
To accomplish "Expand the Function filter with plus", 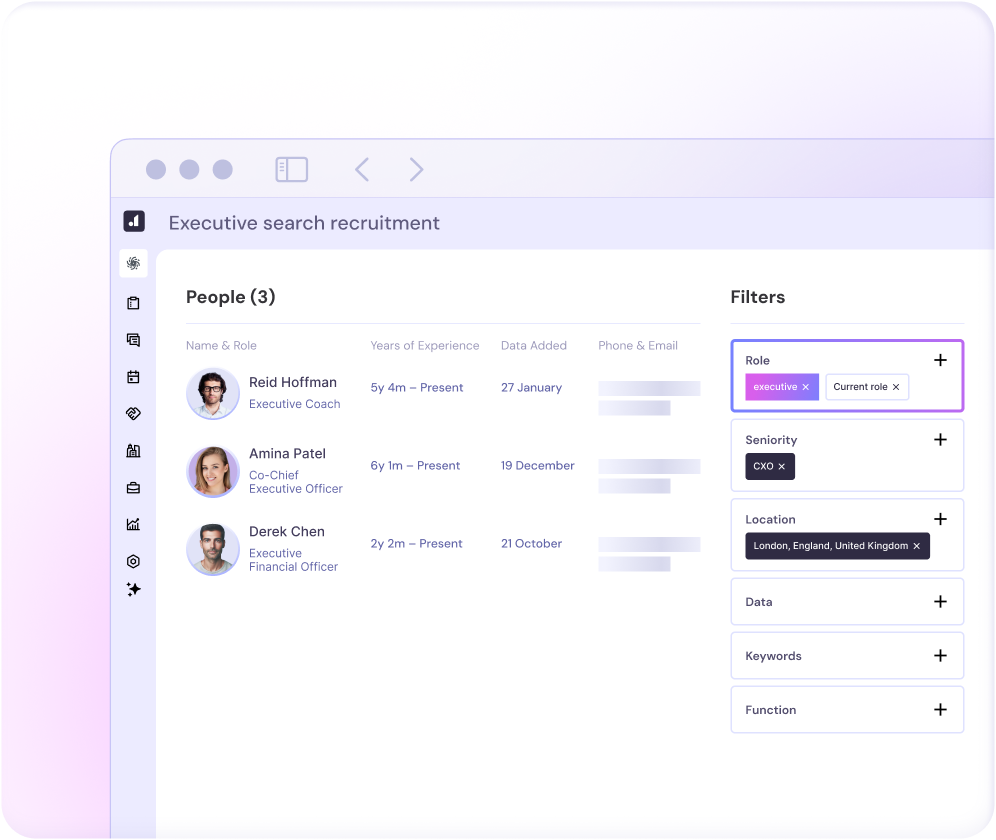I will [940, 710].
